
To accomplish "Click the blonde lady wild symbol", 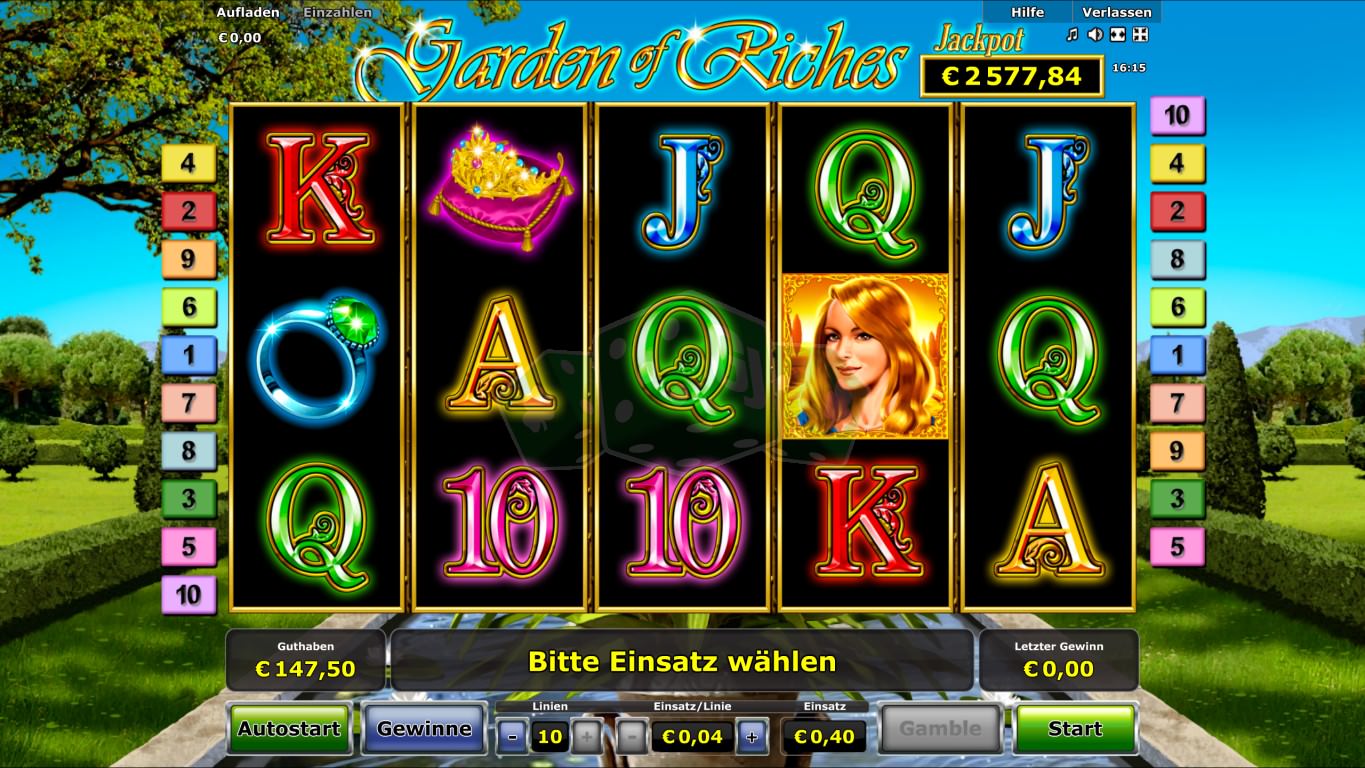I will click(x=865, y=356).
